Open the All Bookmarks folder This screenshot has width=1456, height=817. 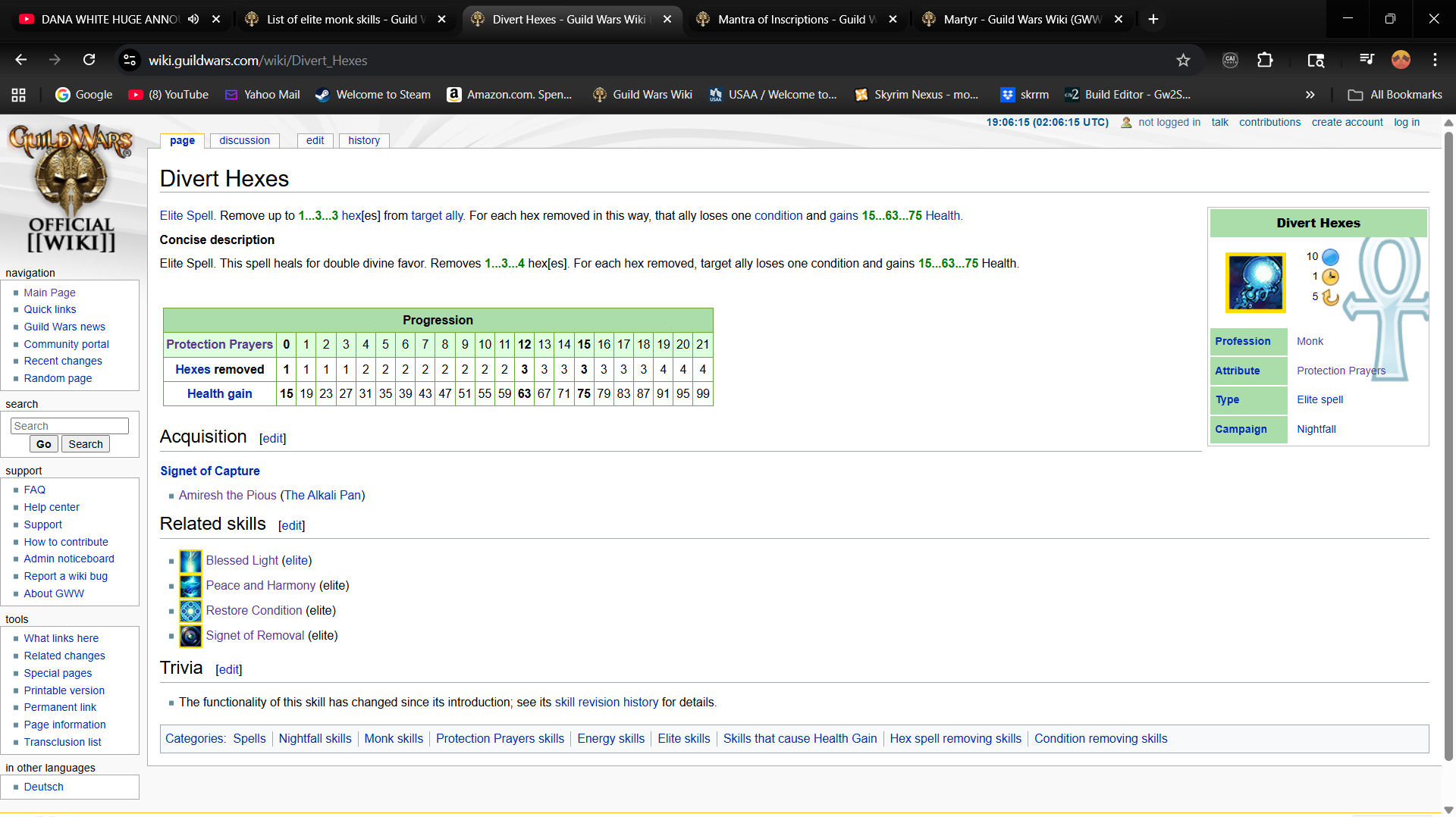[1395, 95]
